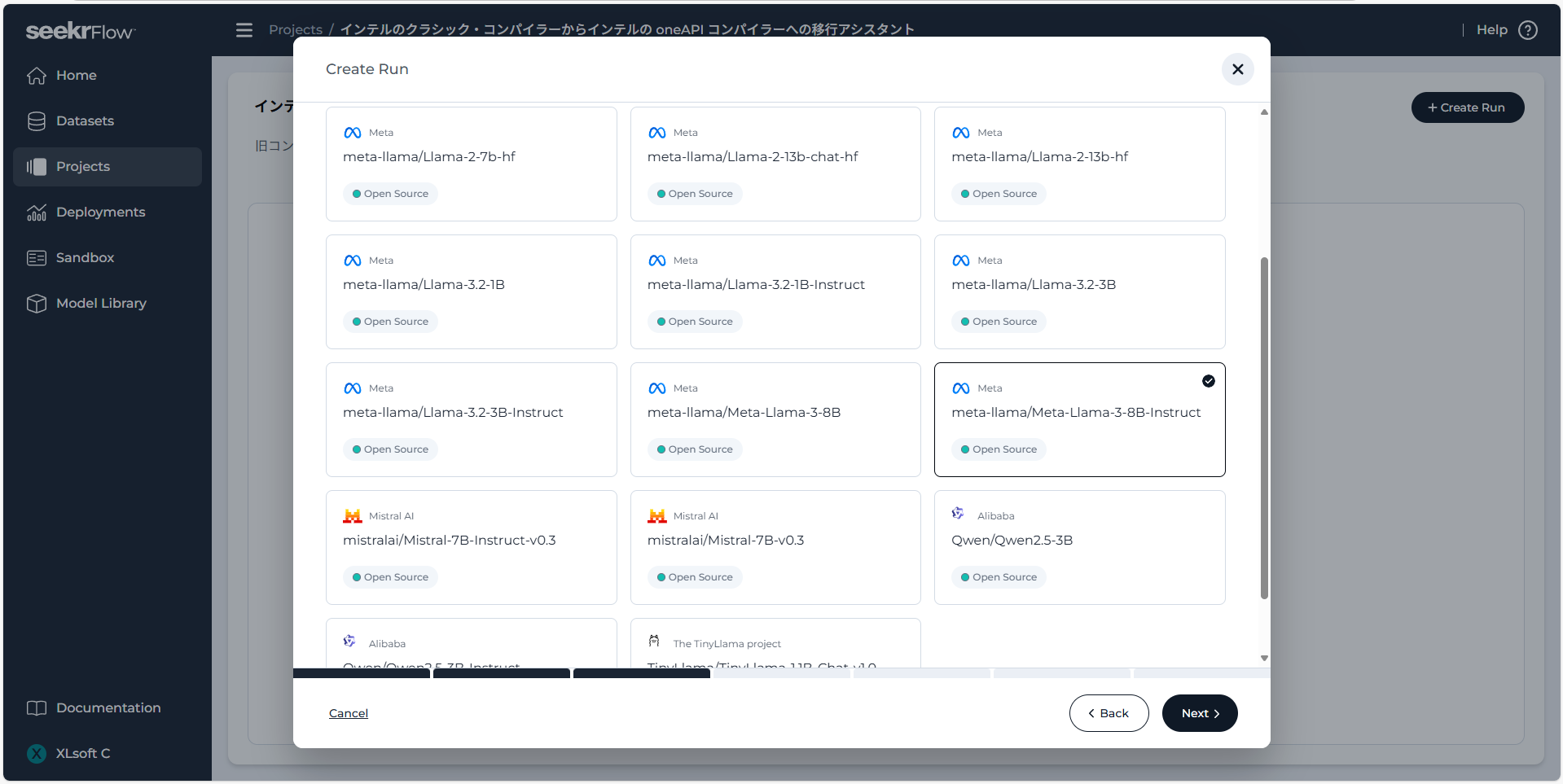This screenshot has width=1563, height=784.
Task: Select the mistralai/Mistral-7B-v0.3 model name
Action: click(x=726, y=541)
